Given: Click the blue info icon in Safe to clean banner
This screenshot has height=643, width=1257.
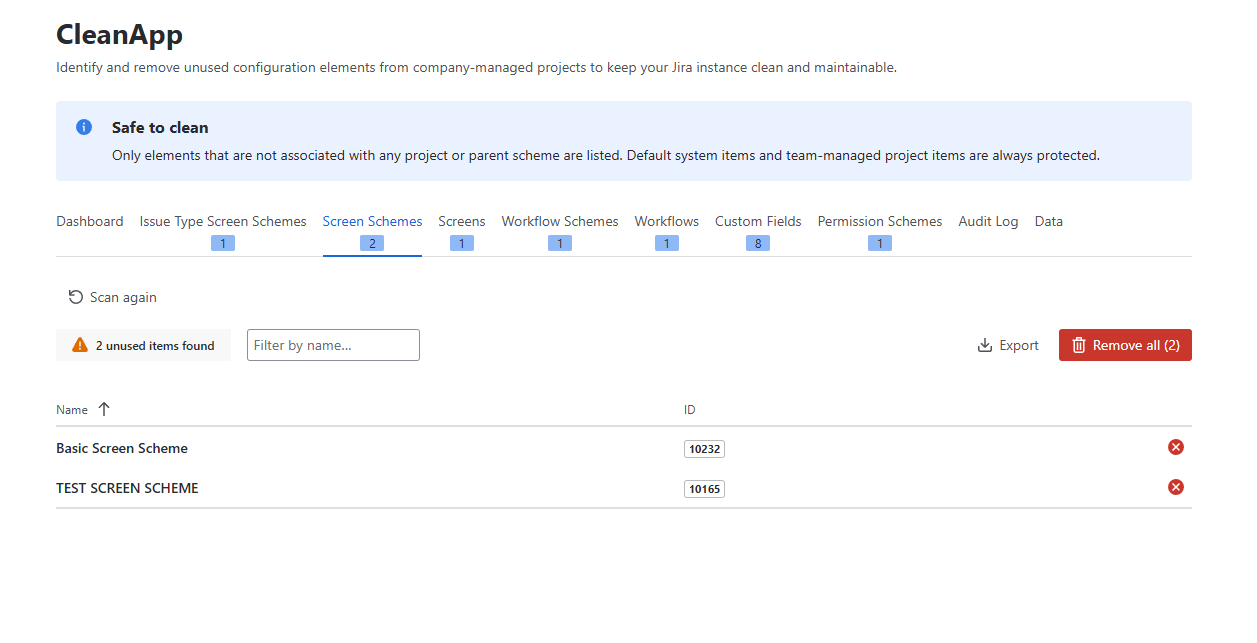Looking at the screenshot, I should [x=83, y=126].
